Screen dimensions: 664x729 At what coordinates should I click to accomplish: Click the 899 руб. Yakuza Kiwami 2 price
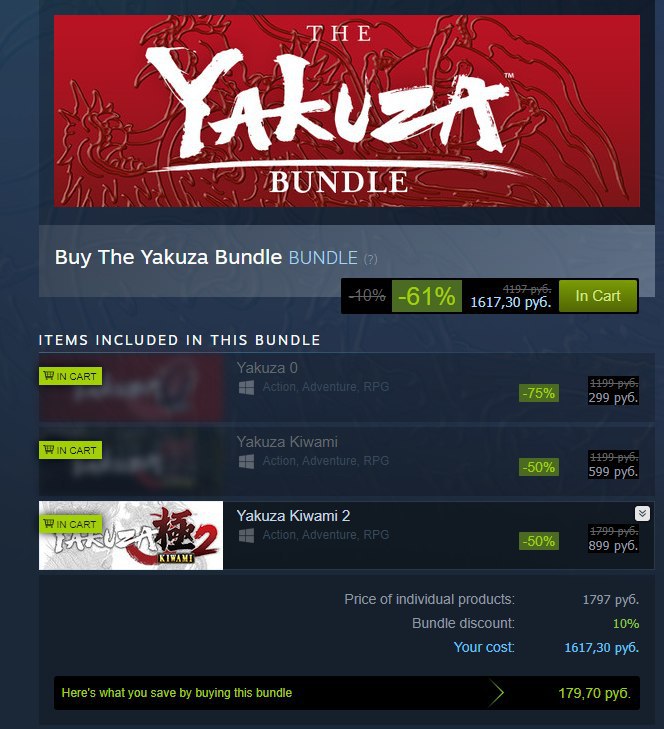[x=613, y=545]
